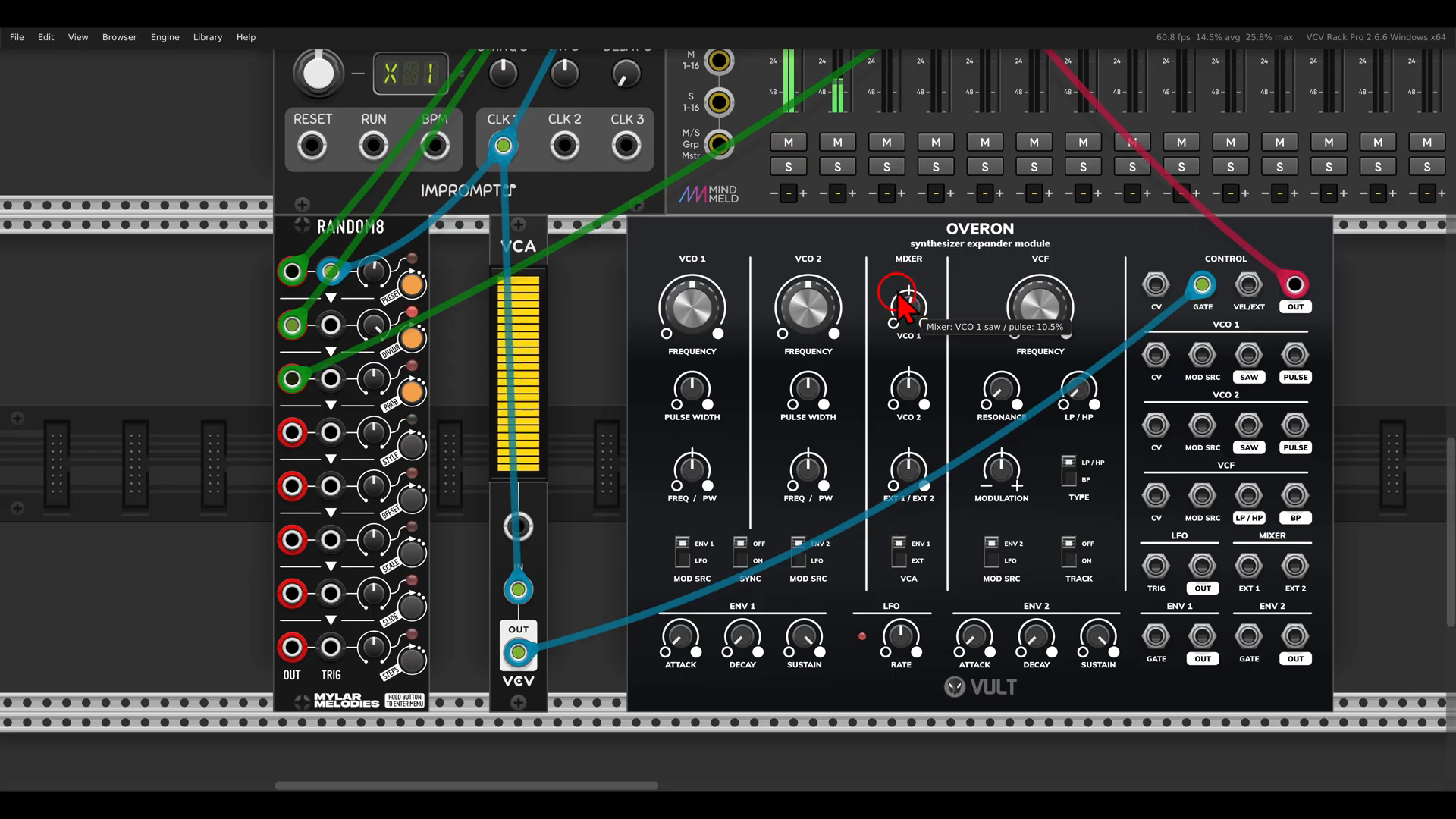Click the VCA module OUT jack

(518, 652)
